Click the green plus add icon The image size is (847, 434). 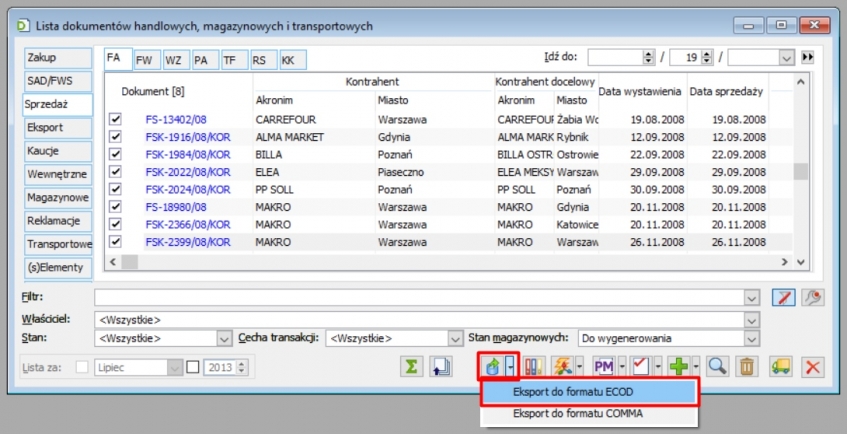(678, 367)
